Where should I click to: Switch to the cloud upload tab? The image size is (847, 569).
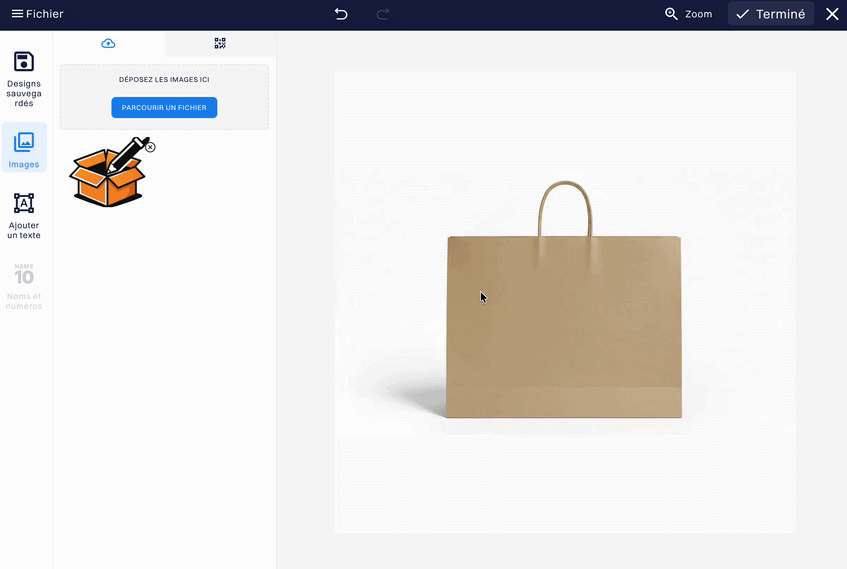tap(108, 44)
